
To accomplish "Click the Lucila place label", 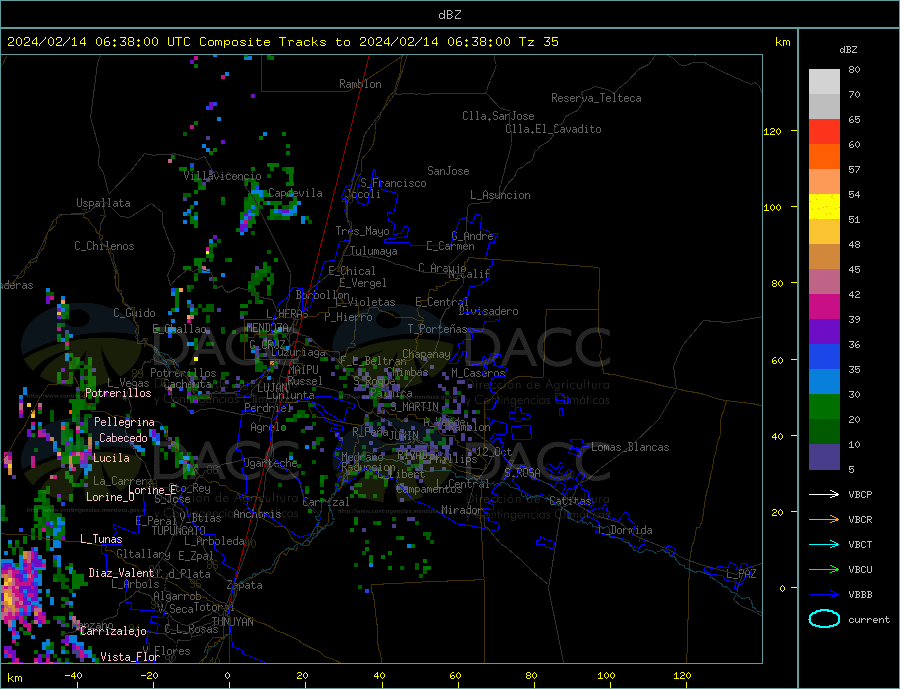I will 111,458.
